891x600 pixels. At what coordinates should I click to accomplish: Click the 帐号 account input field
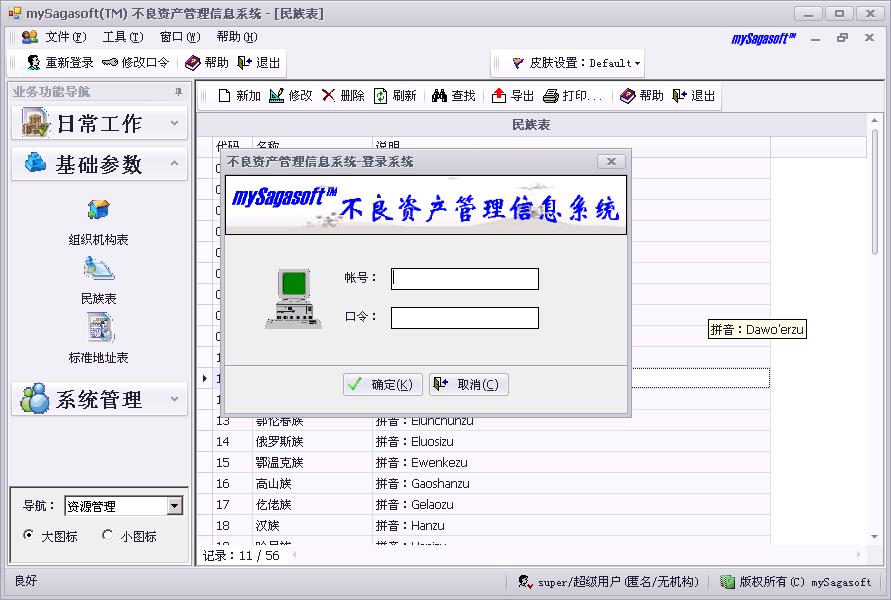(465, 279)
